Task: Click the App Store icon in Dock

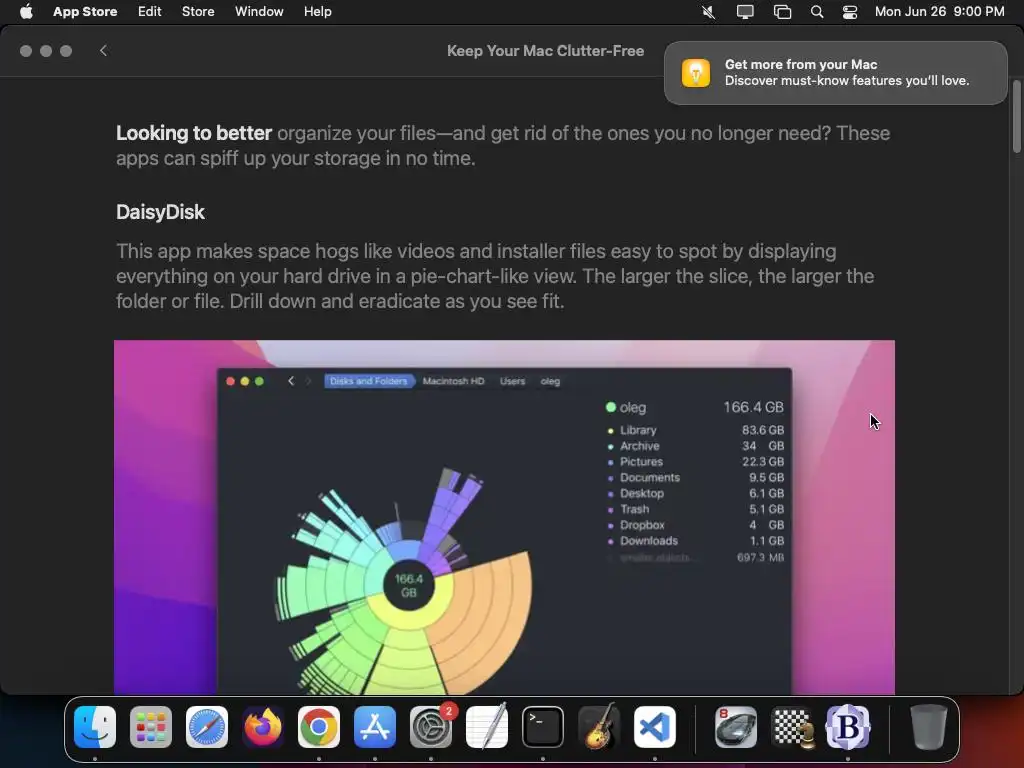Action: pyautogui.click(x=375, y=727)
